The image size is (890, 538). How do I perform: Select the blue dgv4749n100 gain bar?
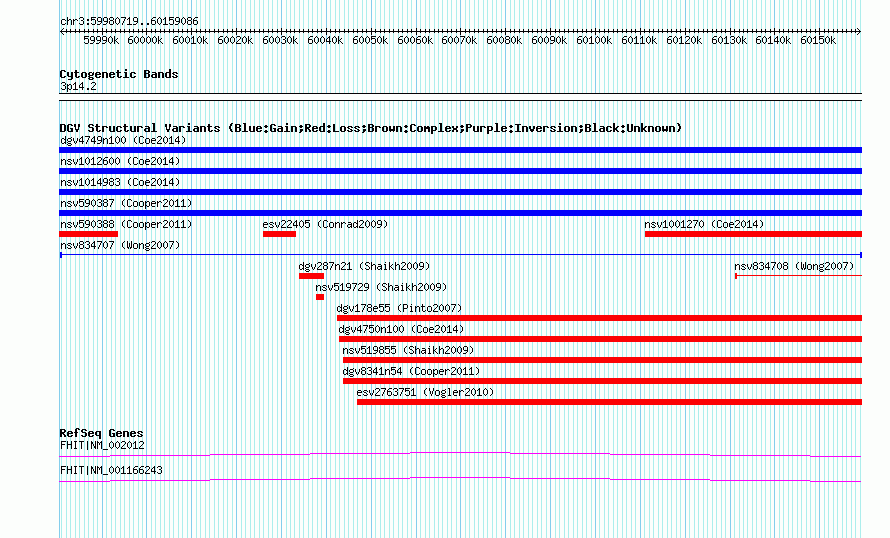[460, 150]
